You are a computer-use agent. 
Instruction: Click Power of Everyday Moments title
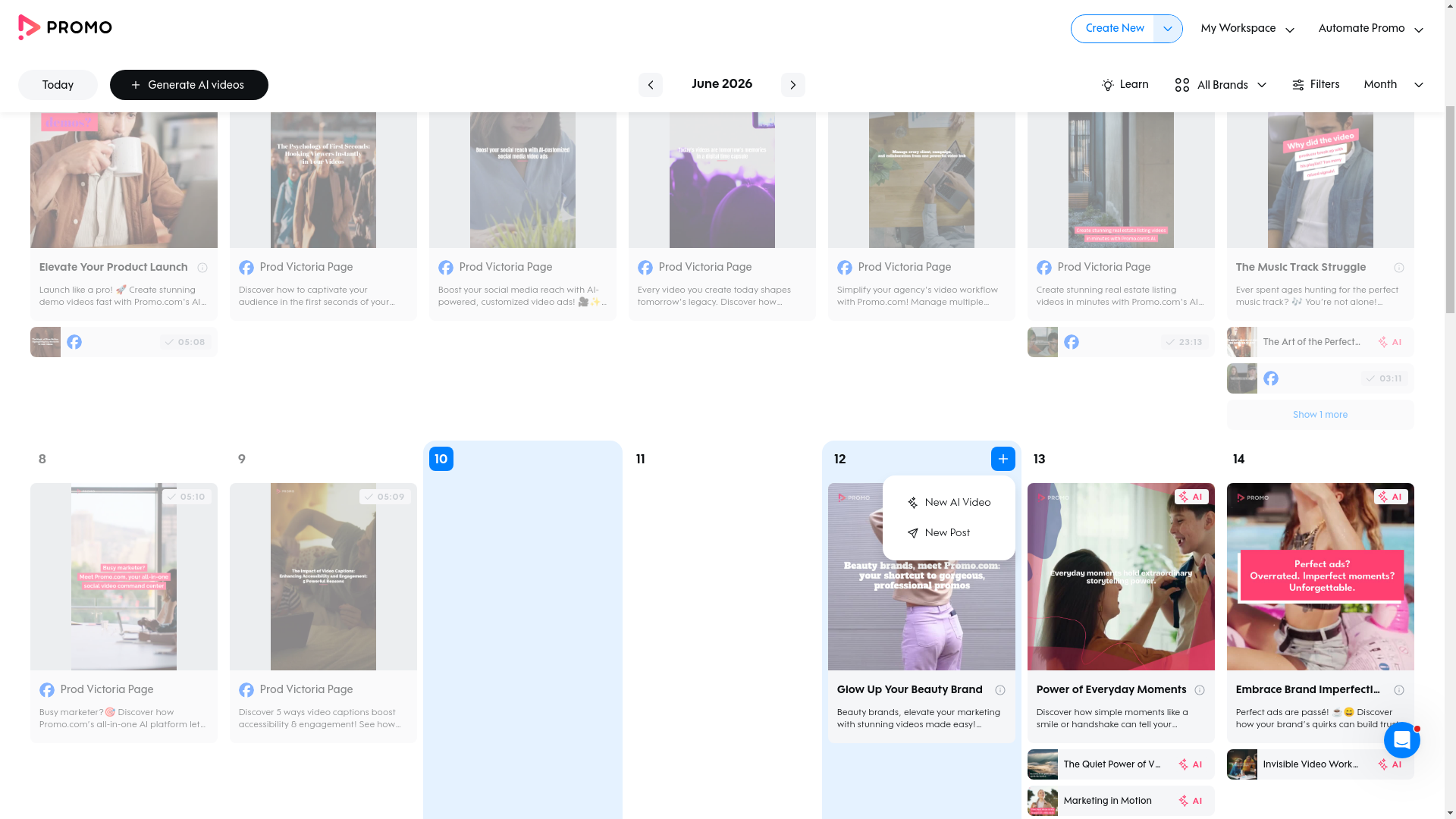click(1111, 690)
